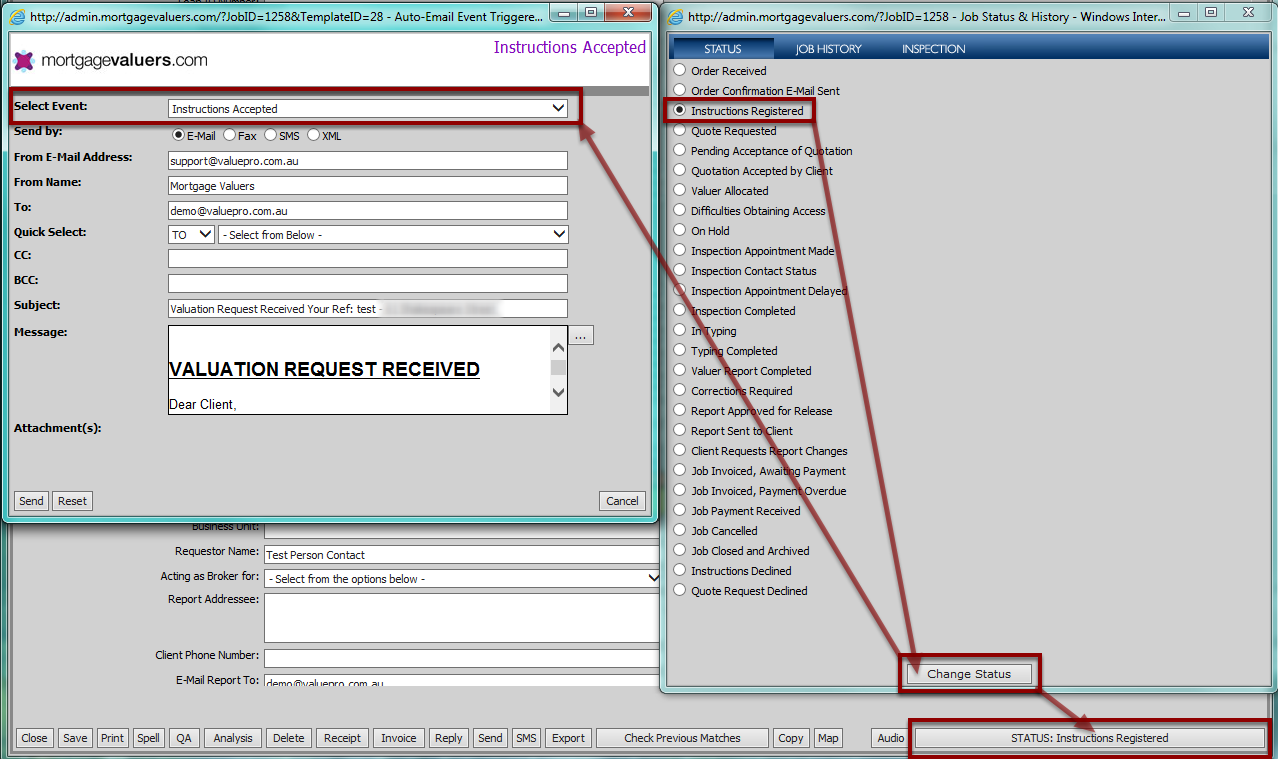Image resolution: width=1278 pixels, height=759 pixels.
Task: Click the Subject field
Action: (368, 309)
